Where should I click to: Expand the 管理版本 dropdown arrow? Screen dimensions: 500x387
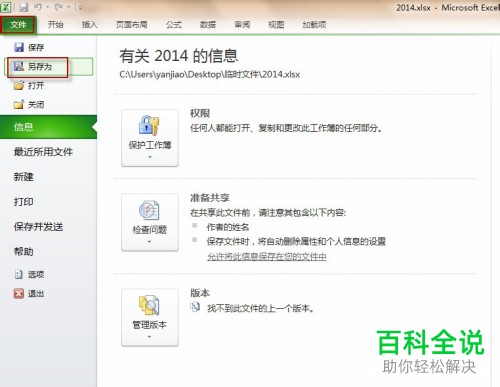click(x=149, y=337)
